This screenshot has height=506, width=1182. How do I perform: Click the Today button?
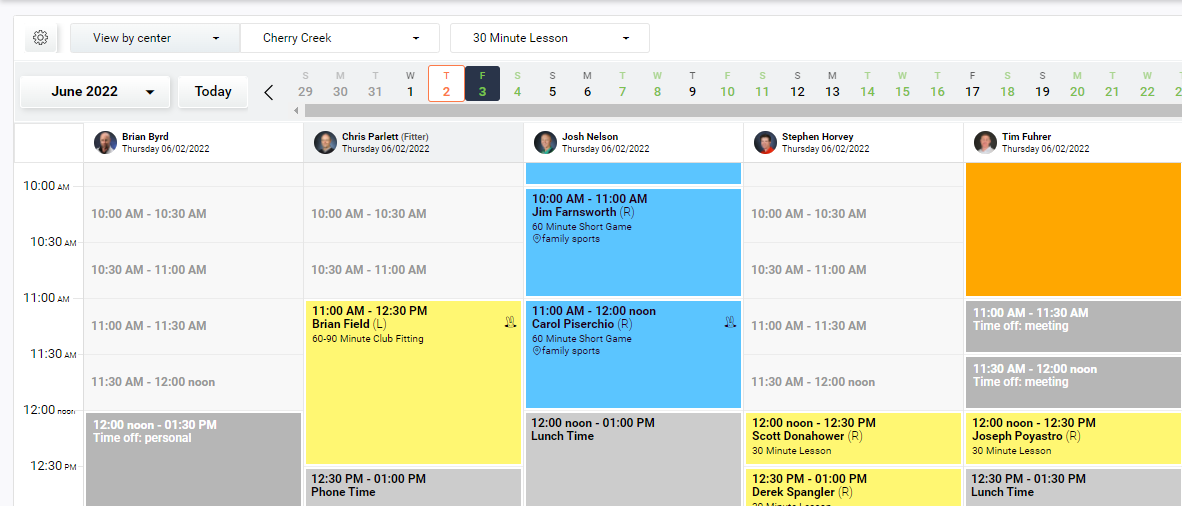213,92
